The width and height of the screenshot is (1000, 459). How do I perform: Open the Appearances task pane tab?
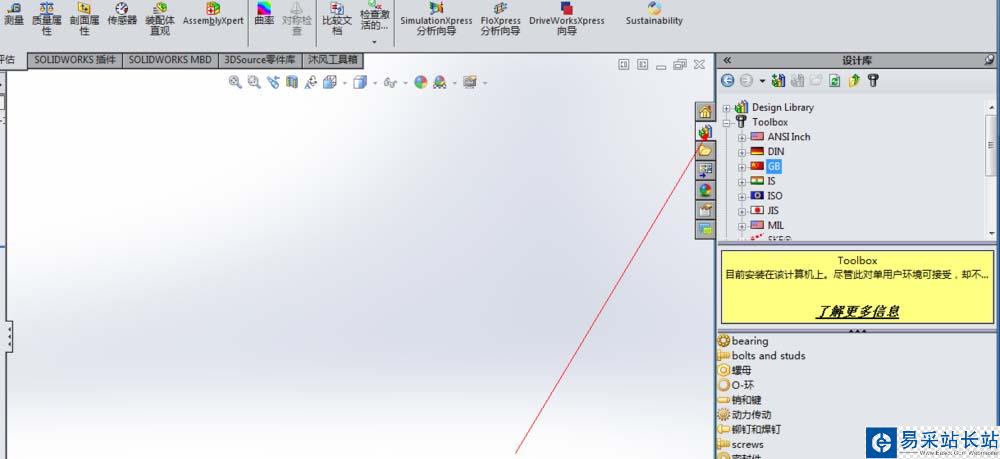click(705, 190)
